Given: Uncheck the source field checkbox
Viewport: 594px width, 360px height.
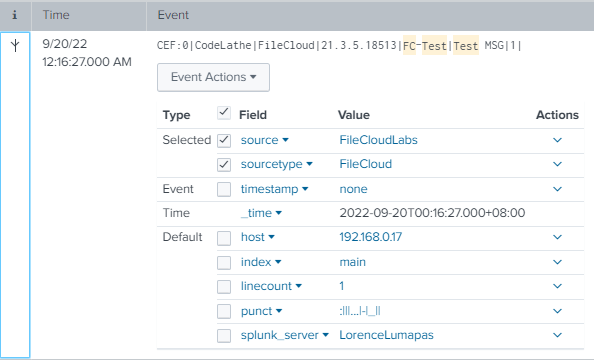Looking at the screenshot, I should (x=224, y=141).
